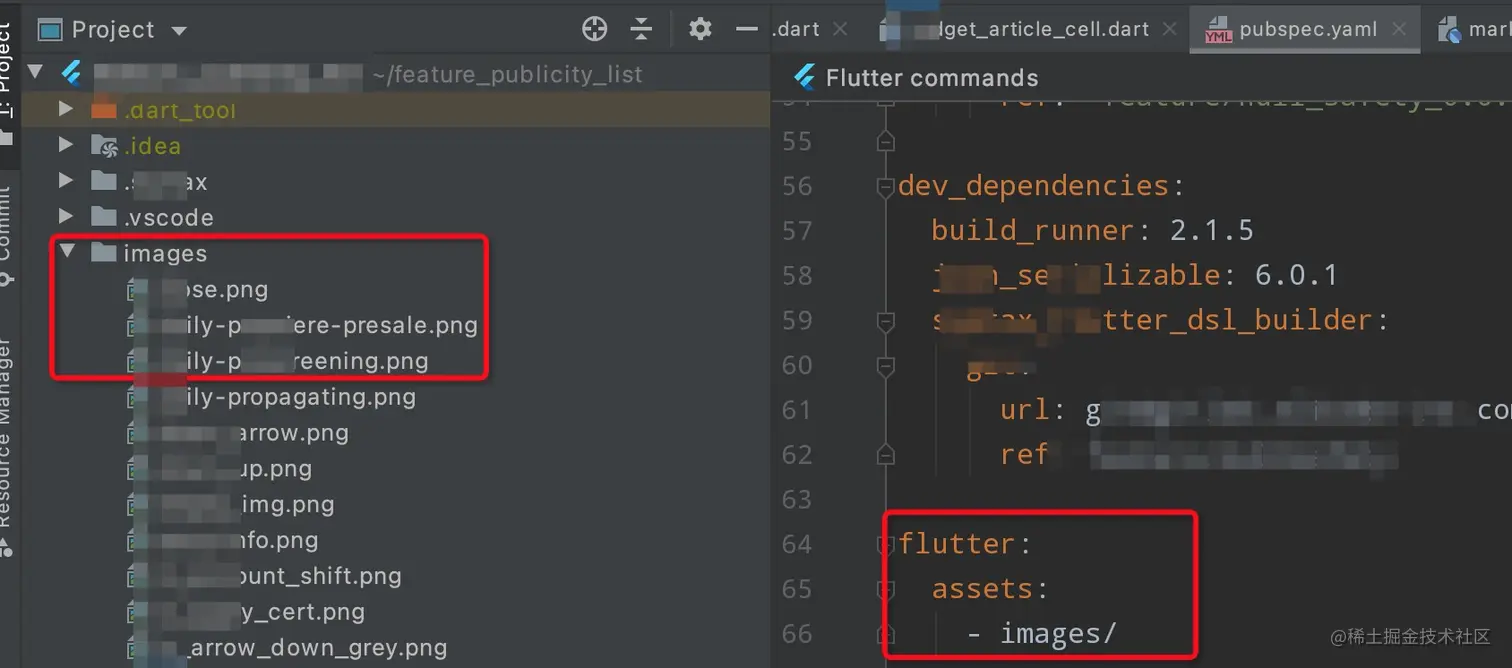Close the first .dart tab

point(840,30)
